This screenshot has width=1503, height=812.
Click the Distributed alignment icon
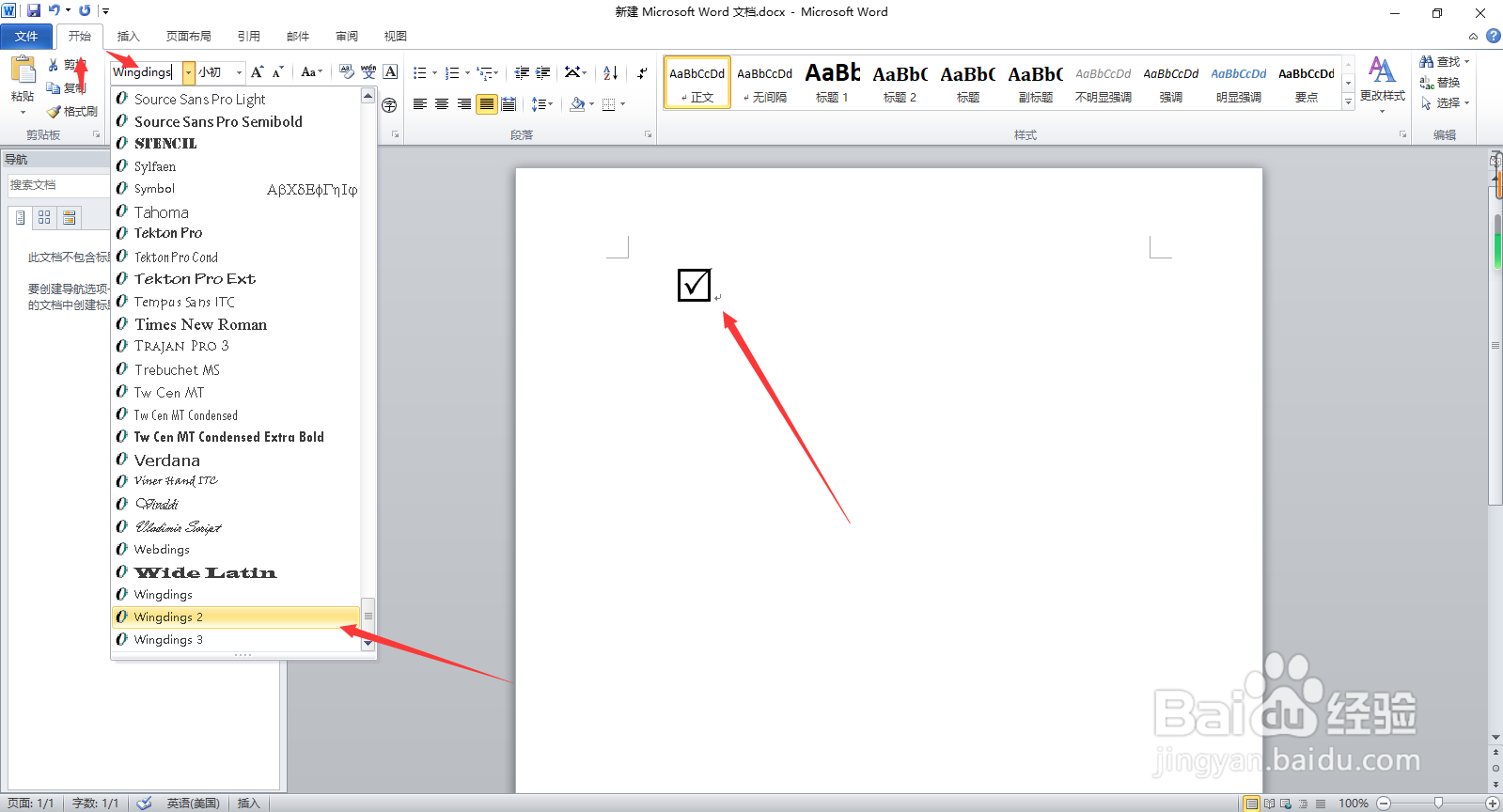tap(509, 104)
